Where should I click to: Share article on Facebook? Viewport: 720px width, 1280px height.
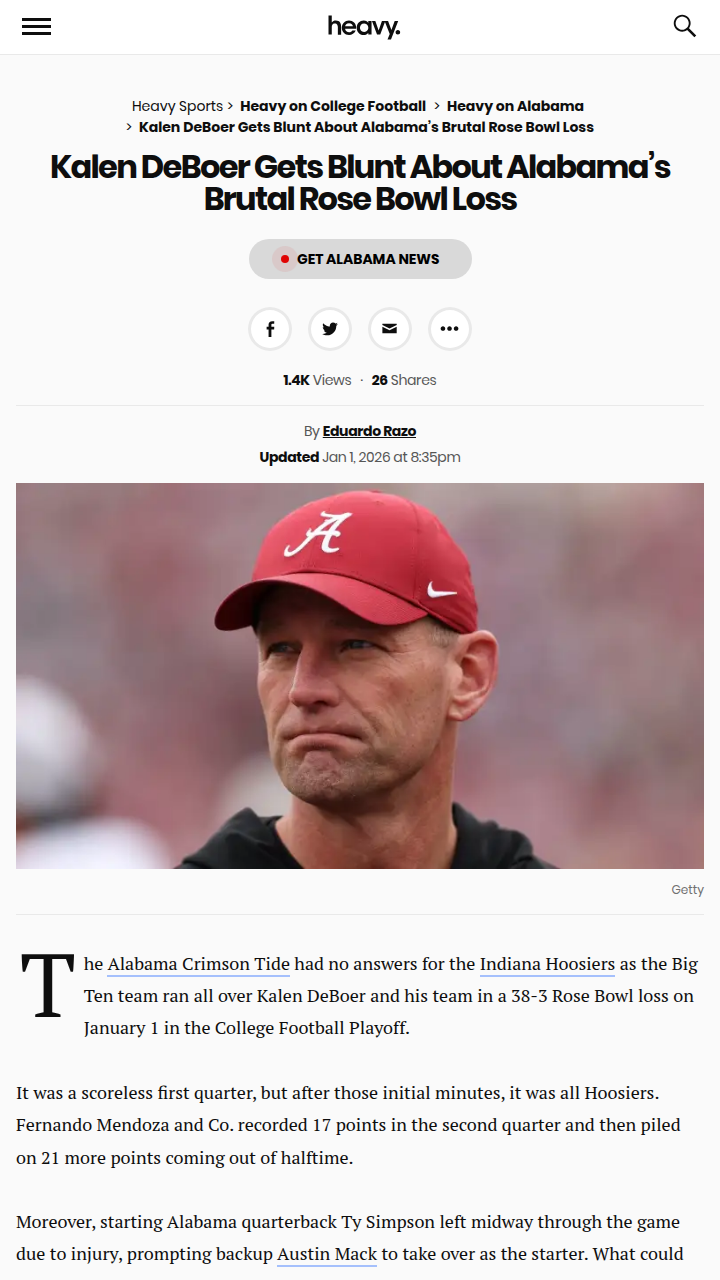(270, 329)
